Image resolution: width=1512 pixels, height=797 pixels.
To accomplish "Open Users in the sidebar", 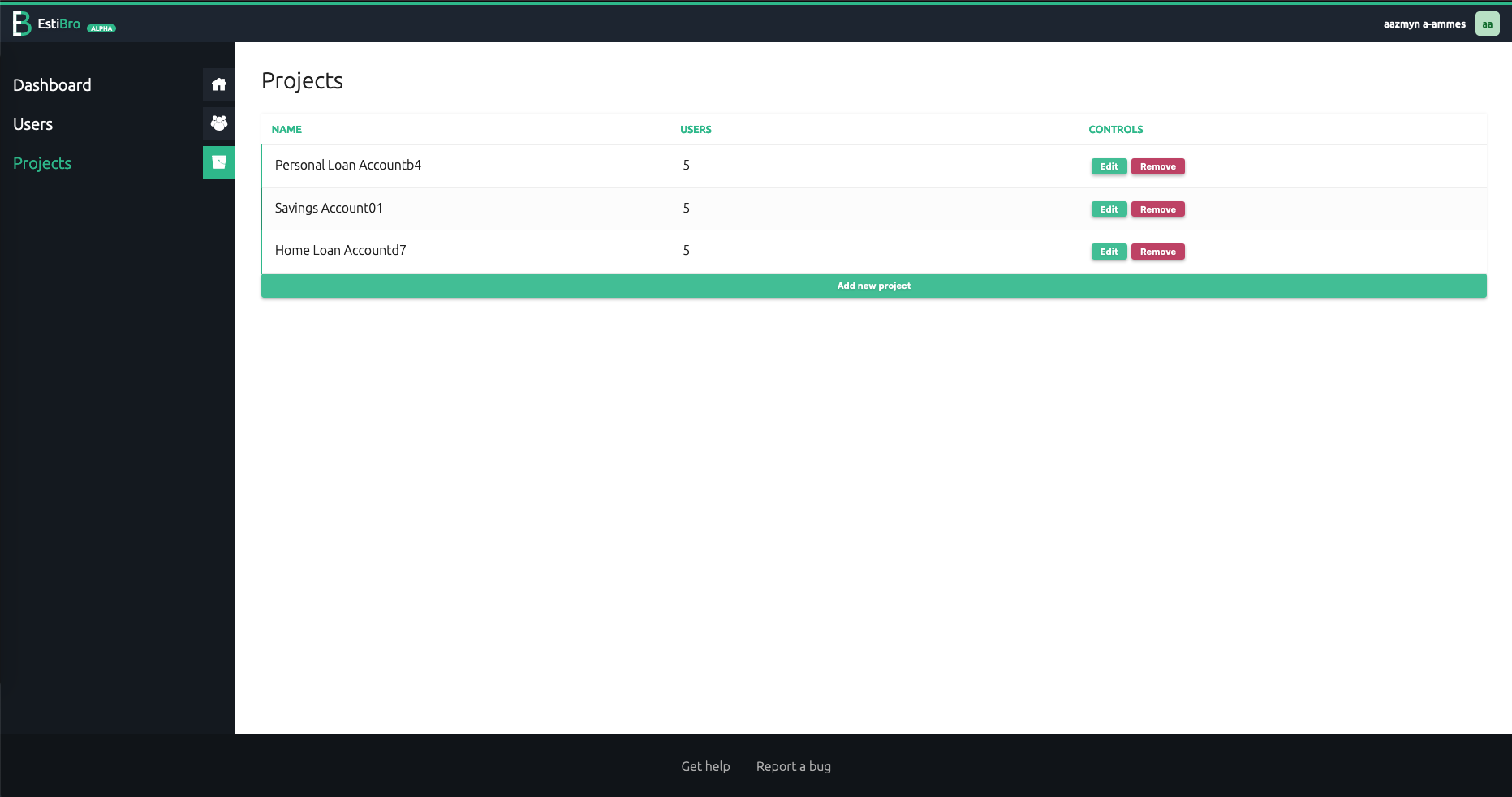I will click(x=32, y=124).
